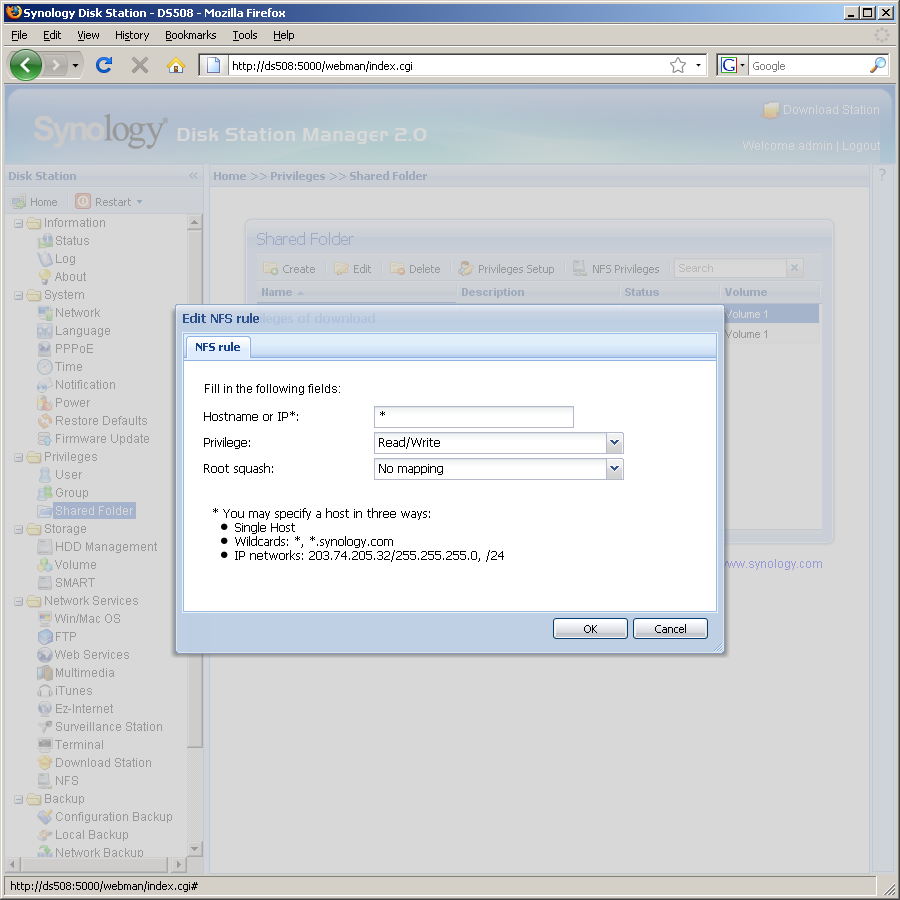Open the Tools menu
The image size is (900, 900).
pos(245,35)
